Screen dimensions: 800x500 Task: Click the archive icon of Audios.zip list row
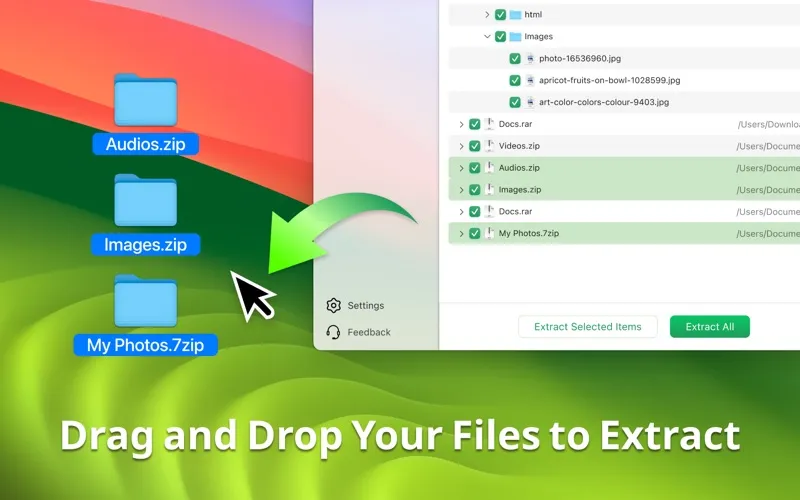[x=489, y=168]
